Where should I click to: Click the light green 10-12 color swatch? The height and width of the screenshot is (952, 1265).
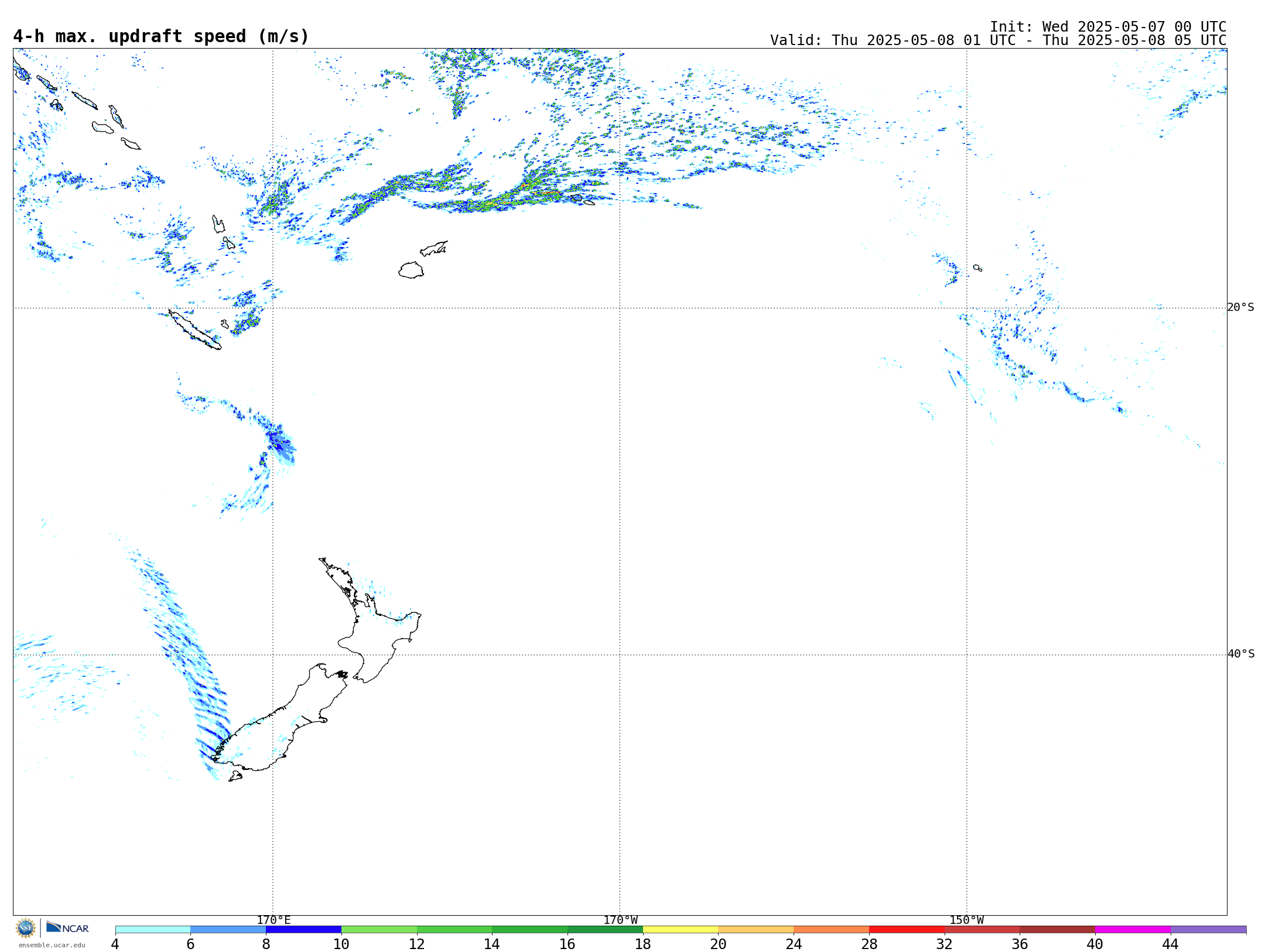click(x=379, y=930)
